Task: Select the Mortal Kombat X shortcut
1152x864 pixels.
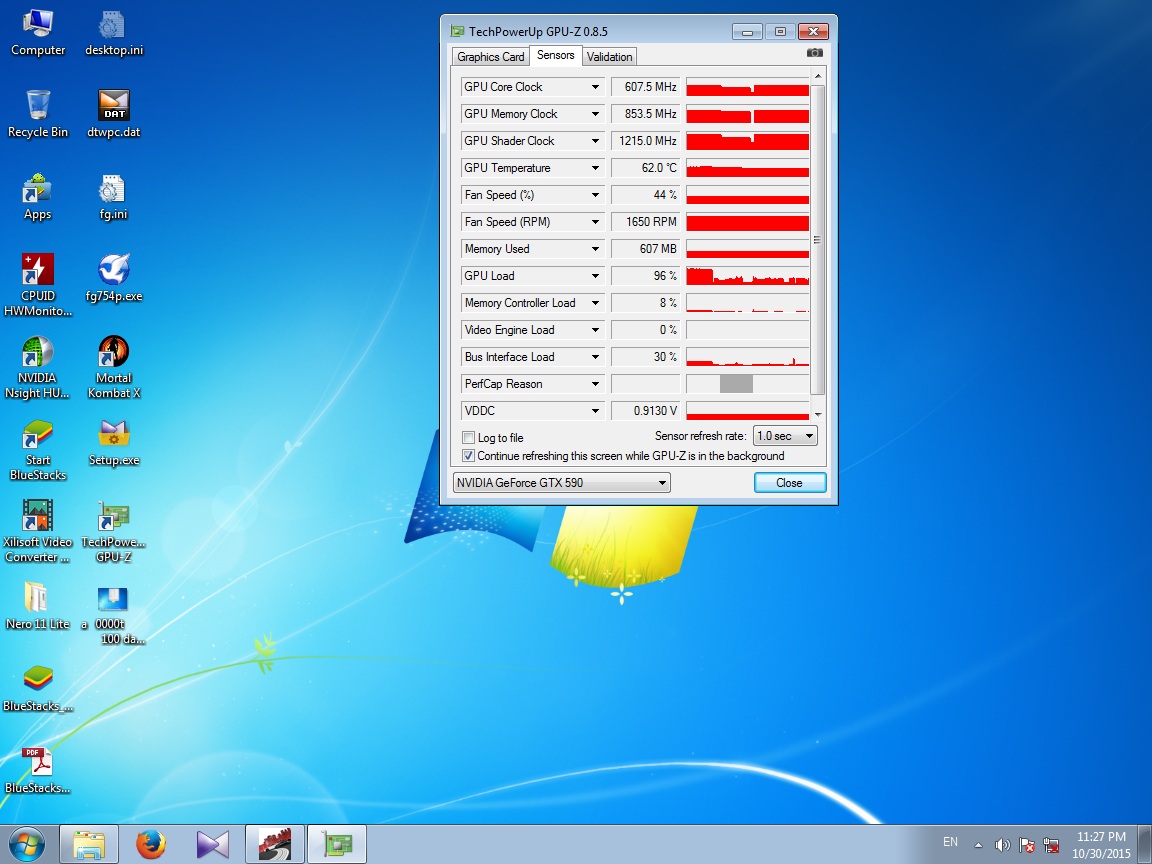Action: 114,367
